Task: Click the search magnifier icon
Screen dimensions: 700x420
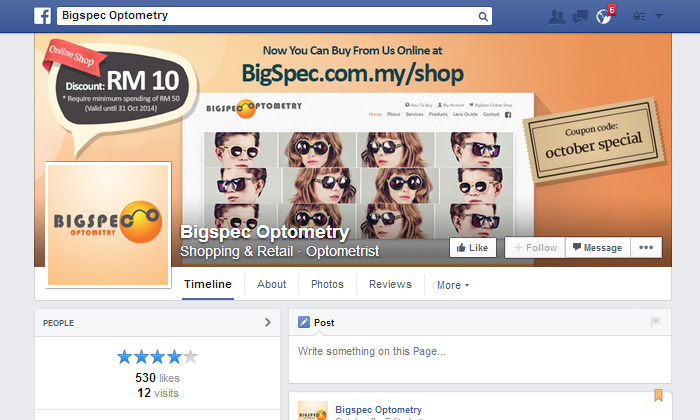Action: [483, 17]
